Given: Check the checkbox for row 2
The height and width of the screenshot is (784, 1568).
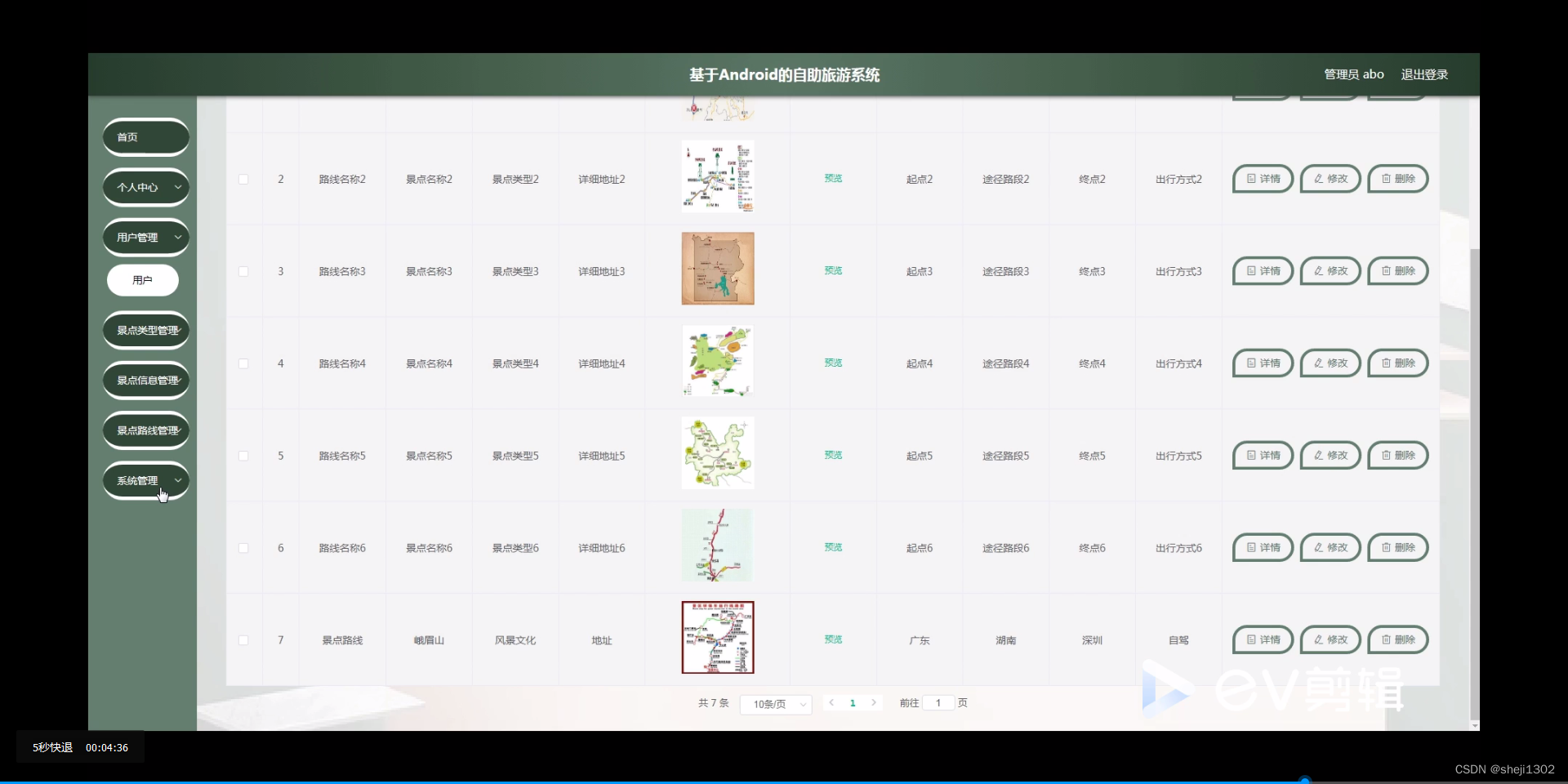Looking at the screenshot, I should coord(243,179).
